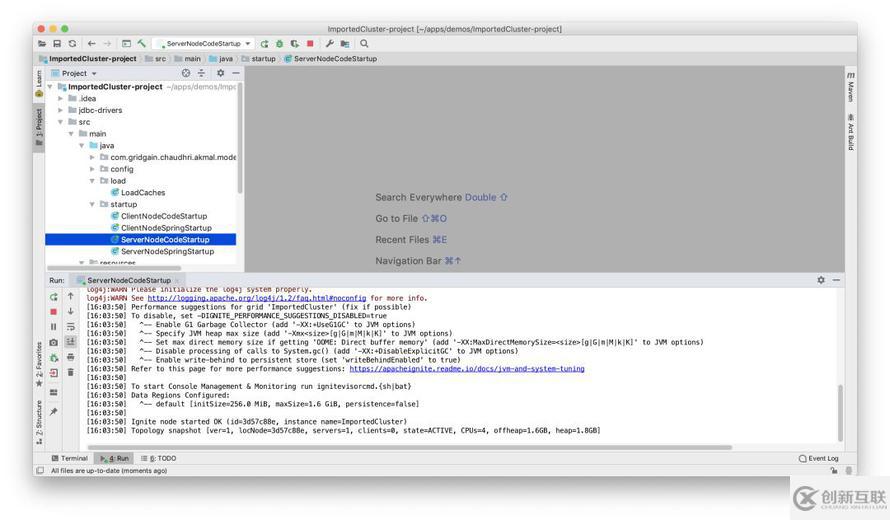Stop the process with the toolbar red square
890x520 pixels.
click(310, 44)
